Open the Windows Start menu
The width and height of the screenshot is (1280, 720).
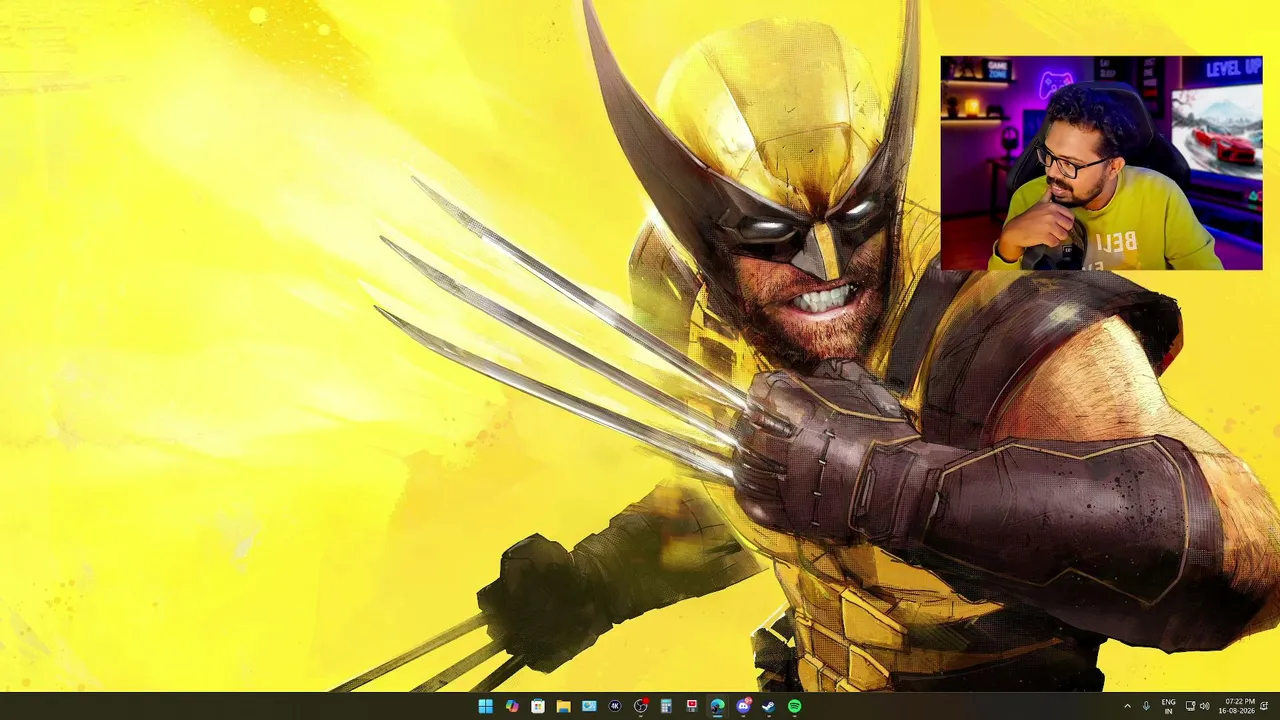pyautogui.click(x=486, y=706)
